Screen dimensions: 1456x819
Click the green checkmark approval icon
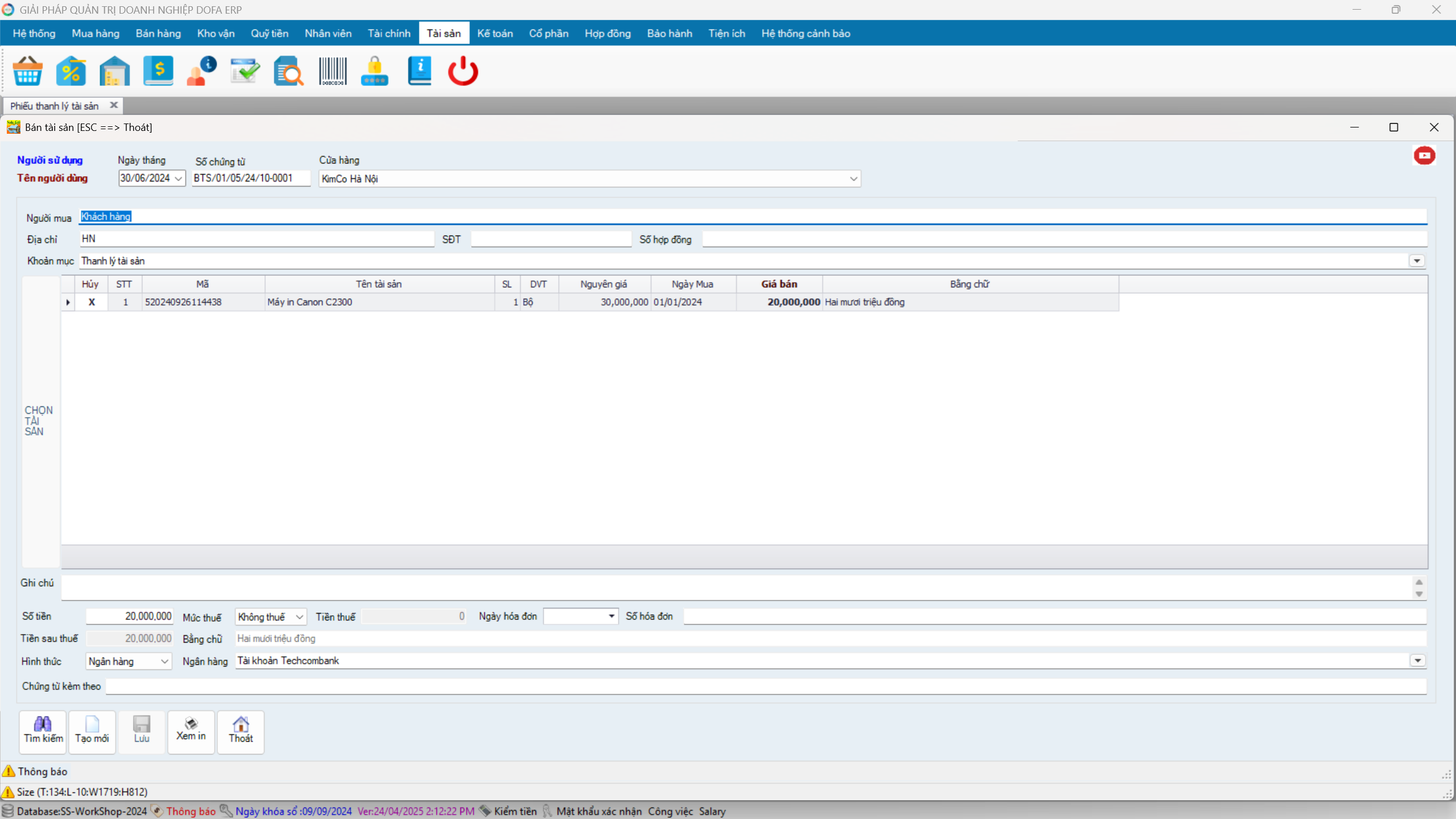[245, 71]
